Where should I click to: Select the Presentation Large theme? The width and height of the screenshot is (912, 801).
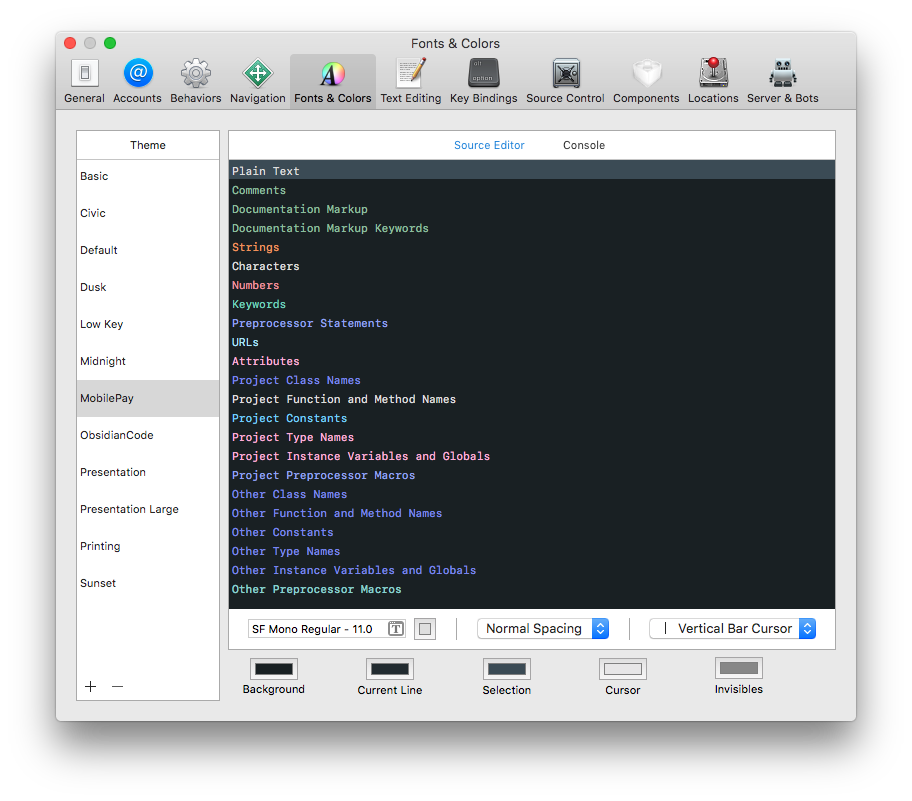pos(148,509)
